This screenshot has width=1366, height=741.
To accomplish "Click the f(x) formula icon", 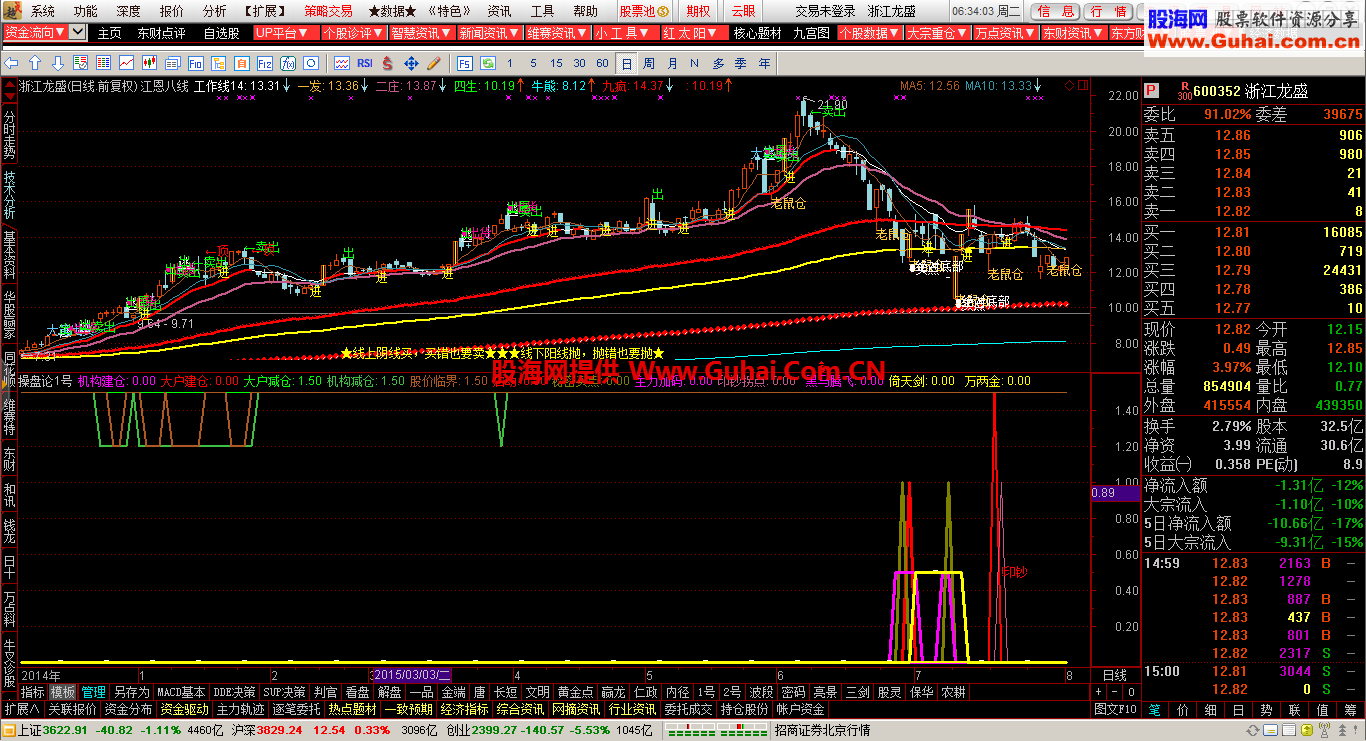I will [x=288, y=63].
